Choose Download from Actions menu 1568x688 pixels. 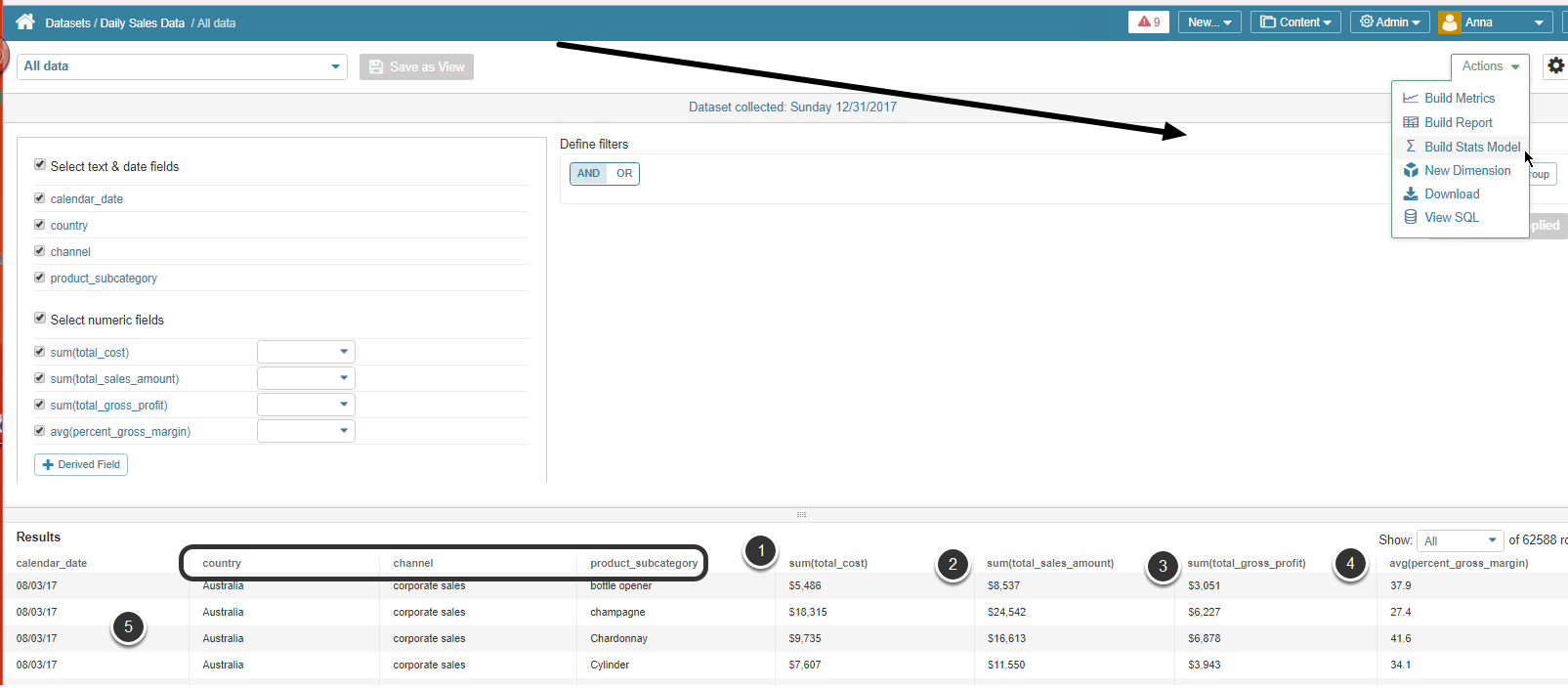click(1460, 193)
